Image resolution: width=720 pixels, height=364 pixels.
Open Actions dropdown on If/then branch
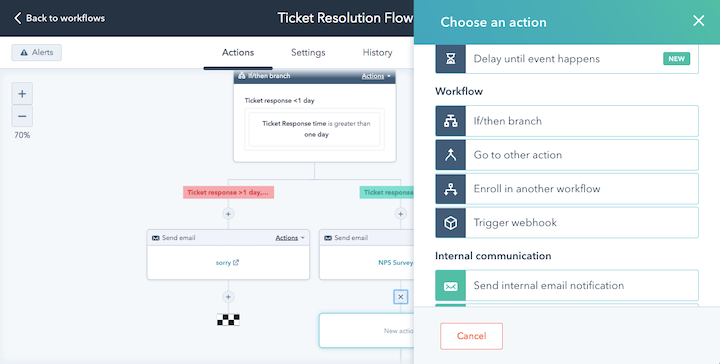[x=376, y=76]
